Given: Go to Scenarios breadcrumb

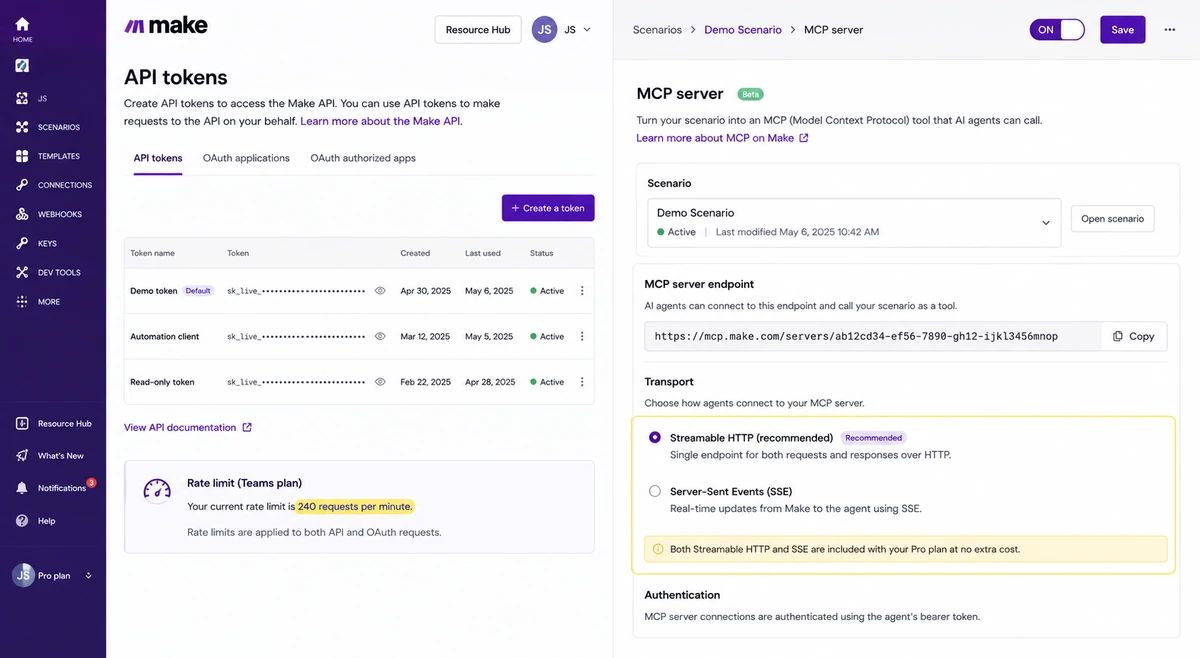Looking at the screenshot, I should pos(657,30).
